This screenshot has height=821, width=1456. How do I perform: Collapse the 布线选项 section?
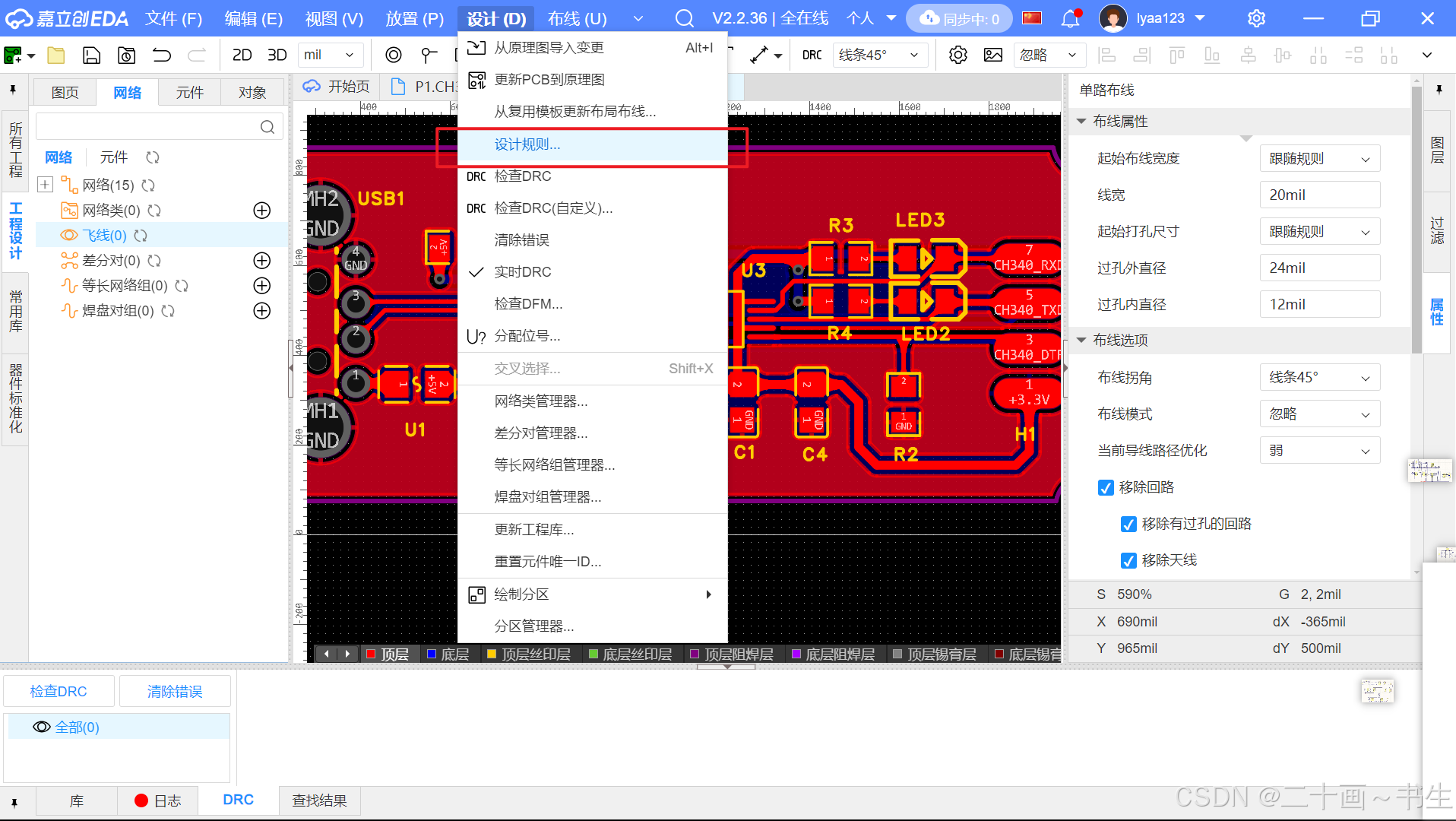[x=1081, y=341]
